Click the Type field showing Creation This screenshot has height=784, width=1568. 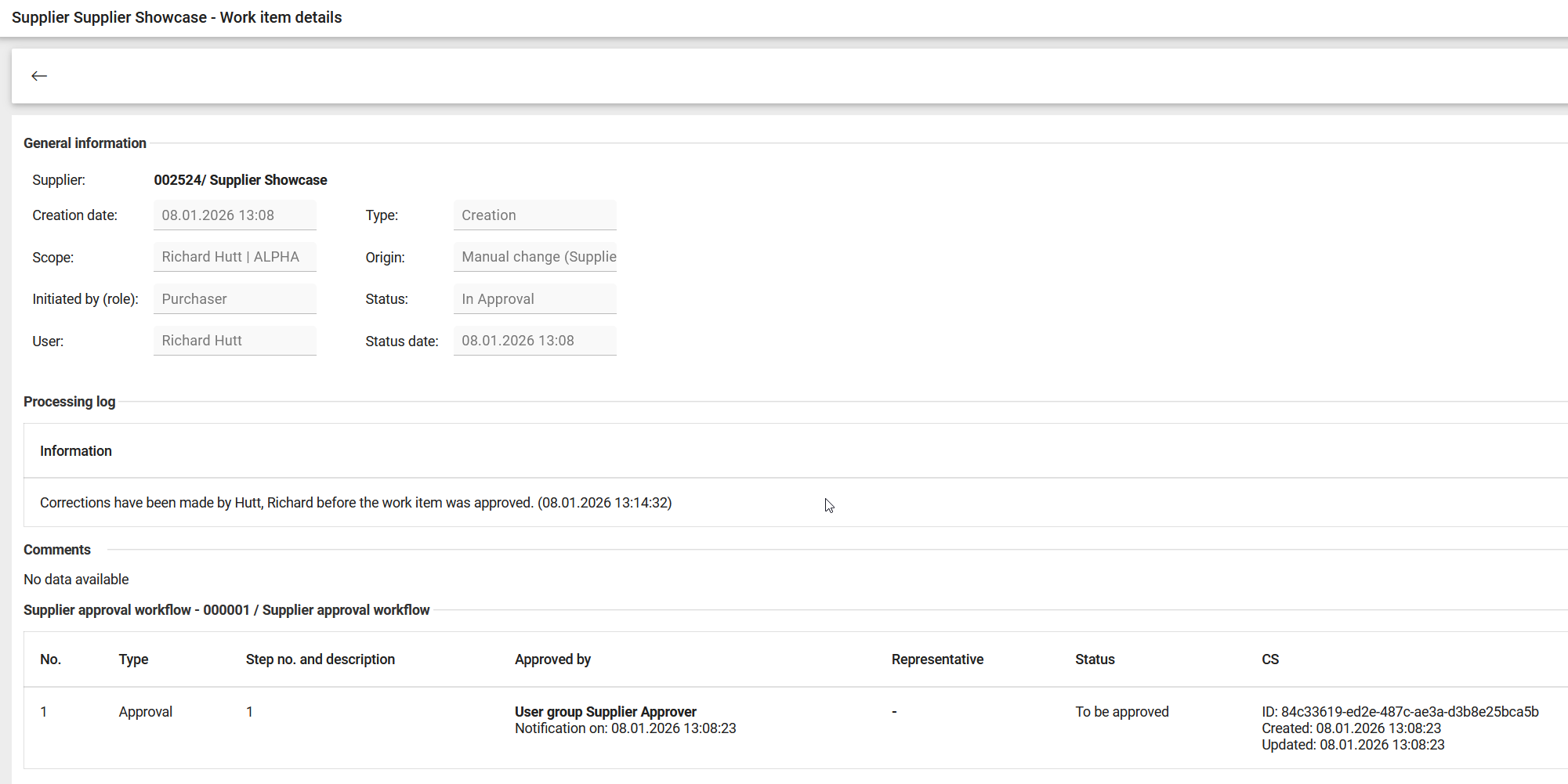coord(534,215)
